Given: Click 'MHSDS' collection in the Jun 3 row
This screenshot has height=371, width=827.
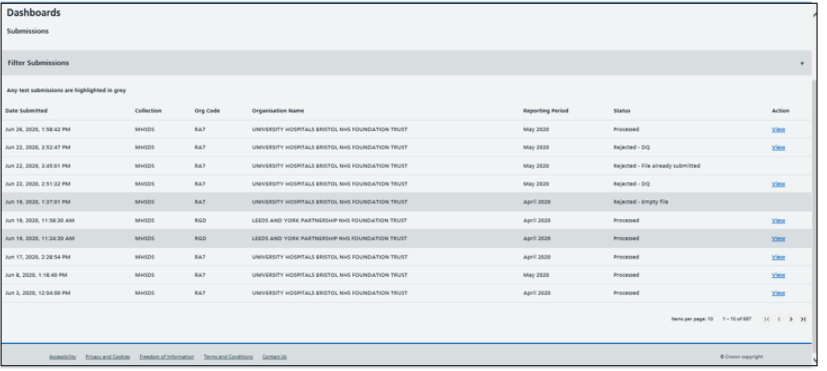Looking at the screenshot, I should 145,293.
